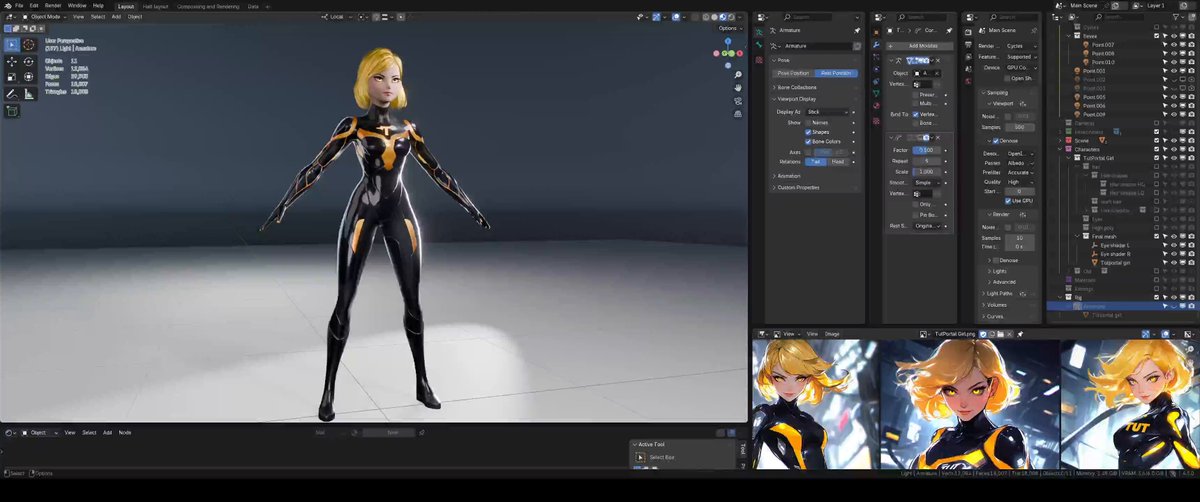The image size is (1200, 502).
Task: Click the Pose Position button
Action: pos(794,73)
